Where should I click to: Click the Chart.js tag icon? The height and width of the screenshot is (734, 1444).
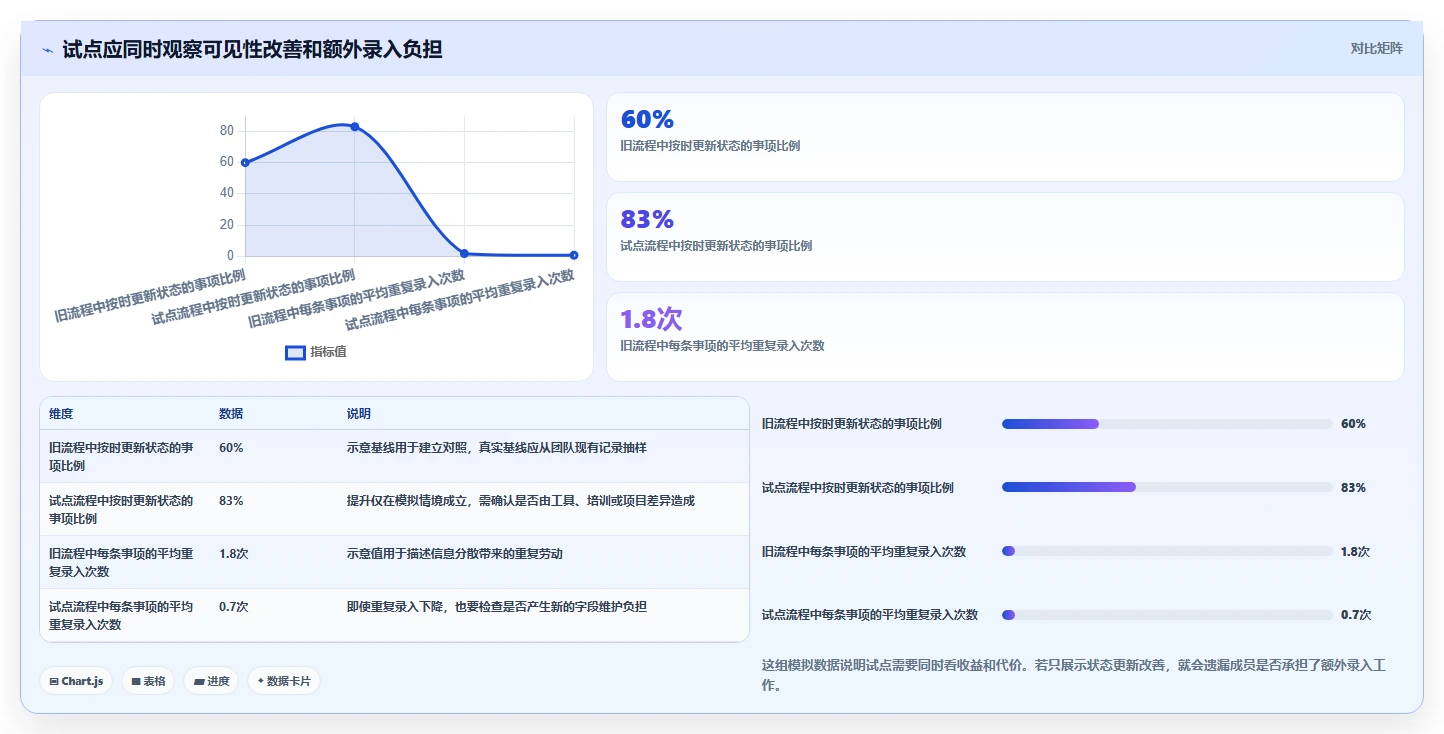click(x=54, y=682)
